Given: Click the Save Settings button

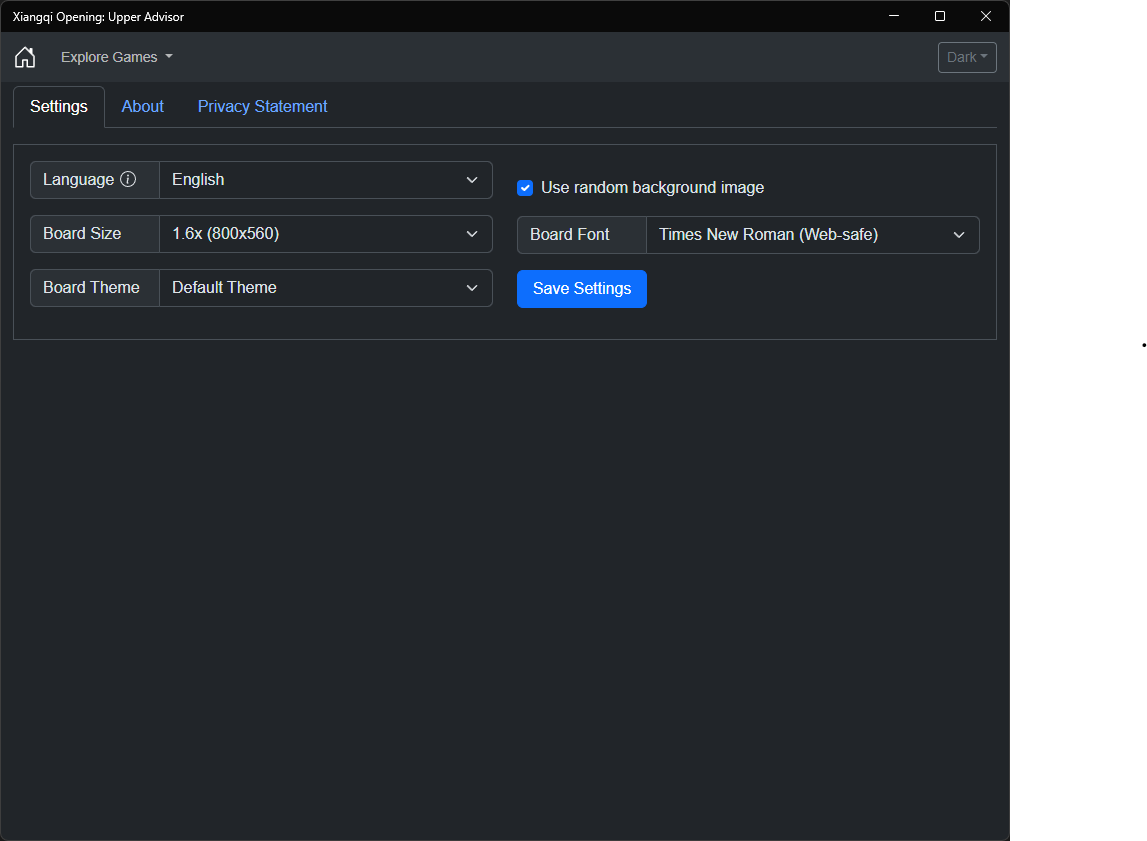Looking at the screenshot, I should click(582, 289).
